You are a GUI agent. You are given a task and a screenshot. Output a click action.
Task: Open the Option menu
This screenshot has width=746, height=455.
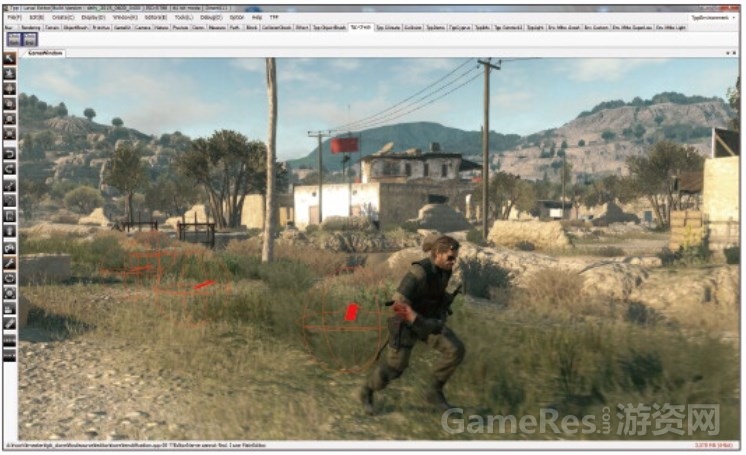pyautogui.click(x=236, y=17)
